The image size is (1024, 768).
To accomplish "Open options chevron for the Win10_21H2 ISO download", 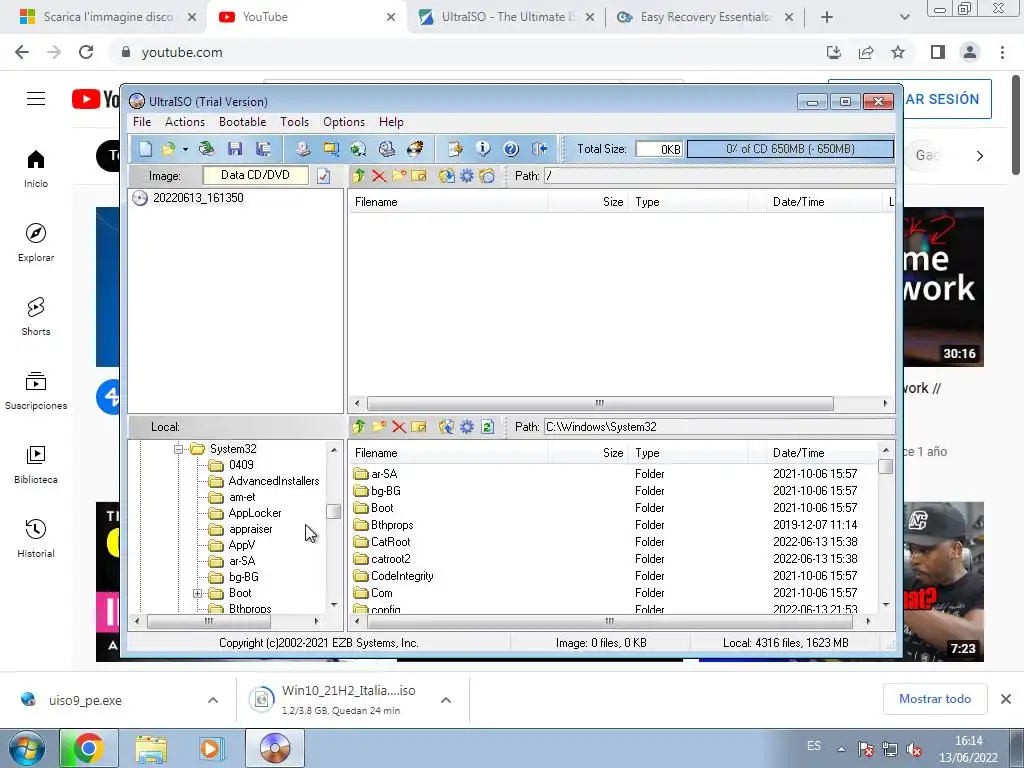I will point(446,700).
